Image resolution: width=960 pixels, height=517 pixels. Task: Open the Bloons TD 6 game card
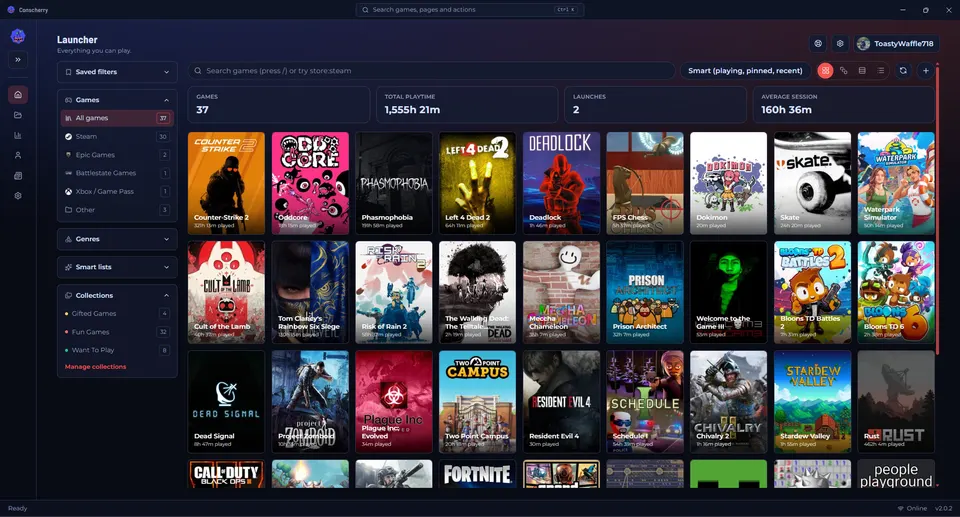[896, 292]
